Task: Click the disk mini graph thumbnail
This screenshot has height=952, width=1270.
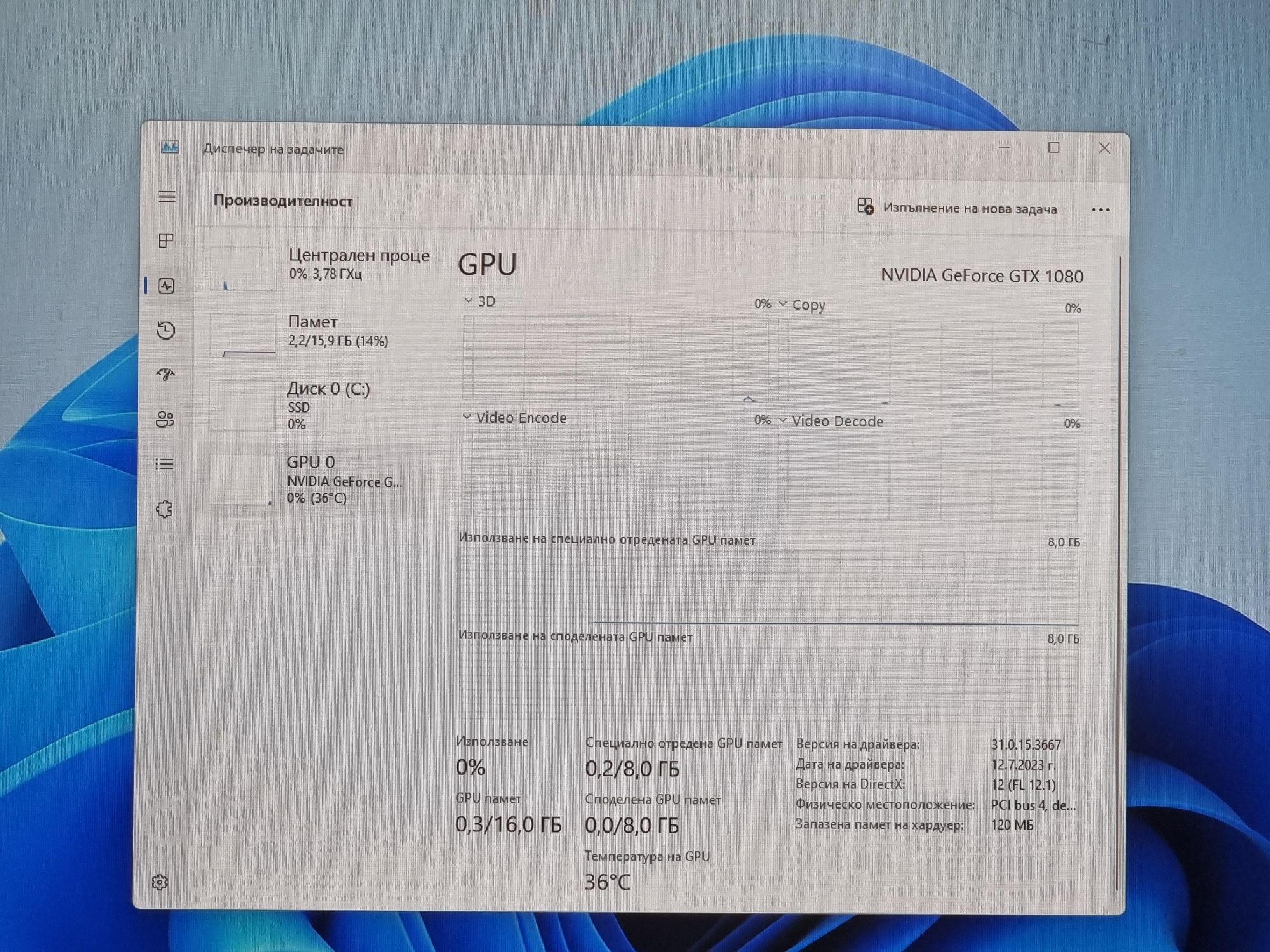Action: 242,406
